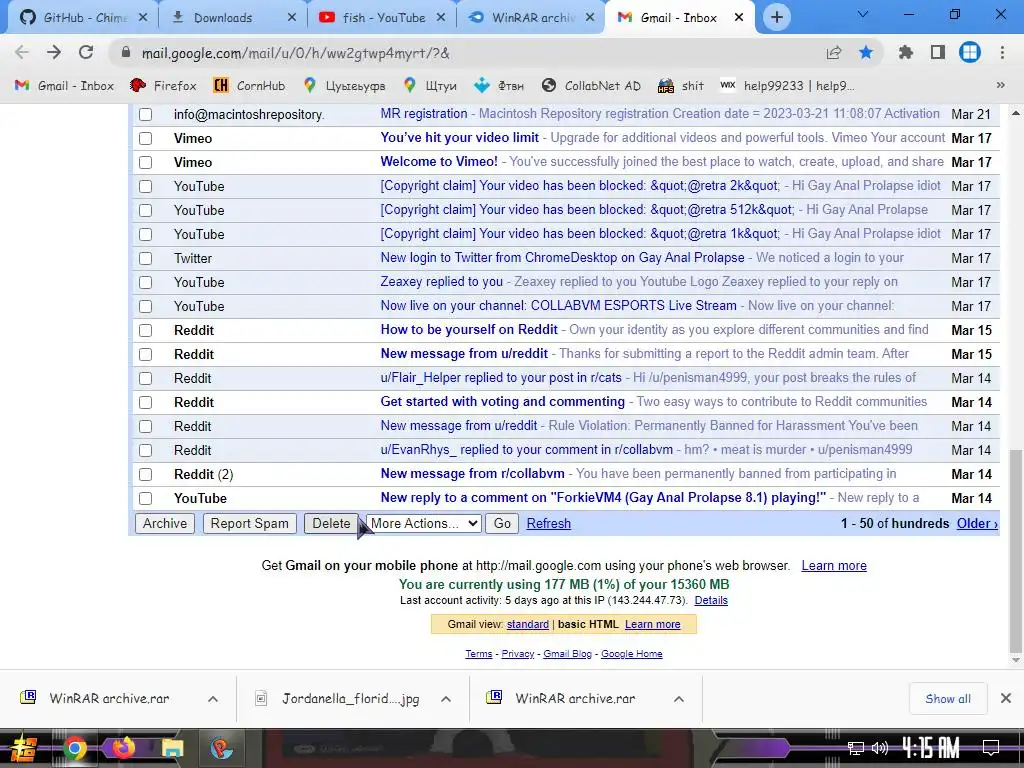This screenshot has width=1024, height=768.
Task: Select the info@macintoshrepository email checkbox
Action: tap(146, 114)
